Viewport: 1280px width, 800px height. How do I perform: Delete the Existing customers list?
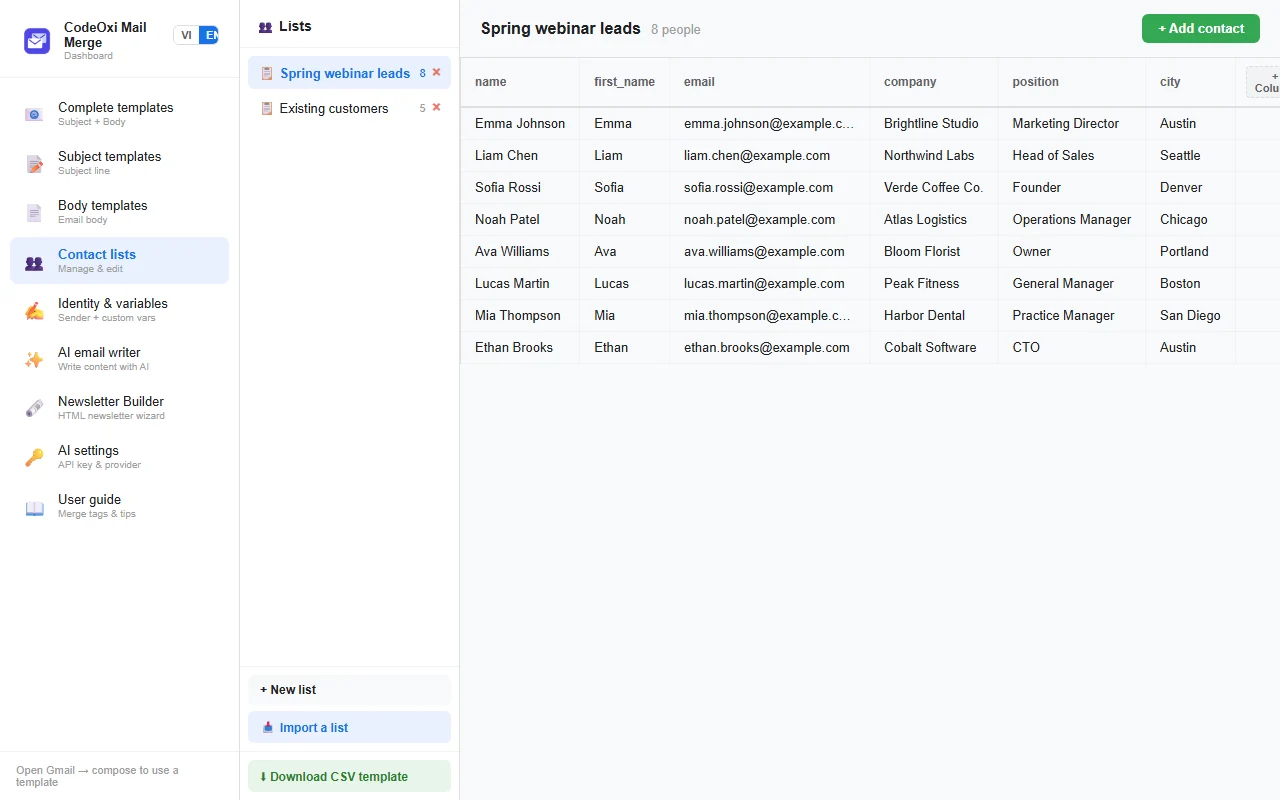tap(436, 107)
